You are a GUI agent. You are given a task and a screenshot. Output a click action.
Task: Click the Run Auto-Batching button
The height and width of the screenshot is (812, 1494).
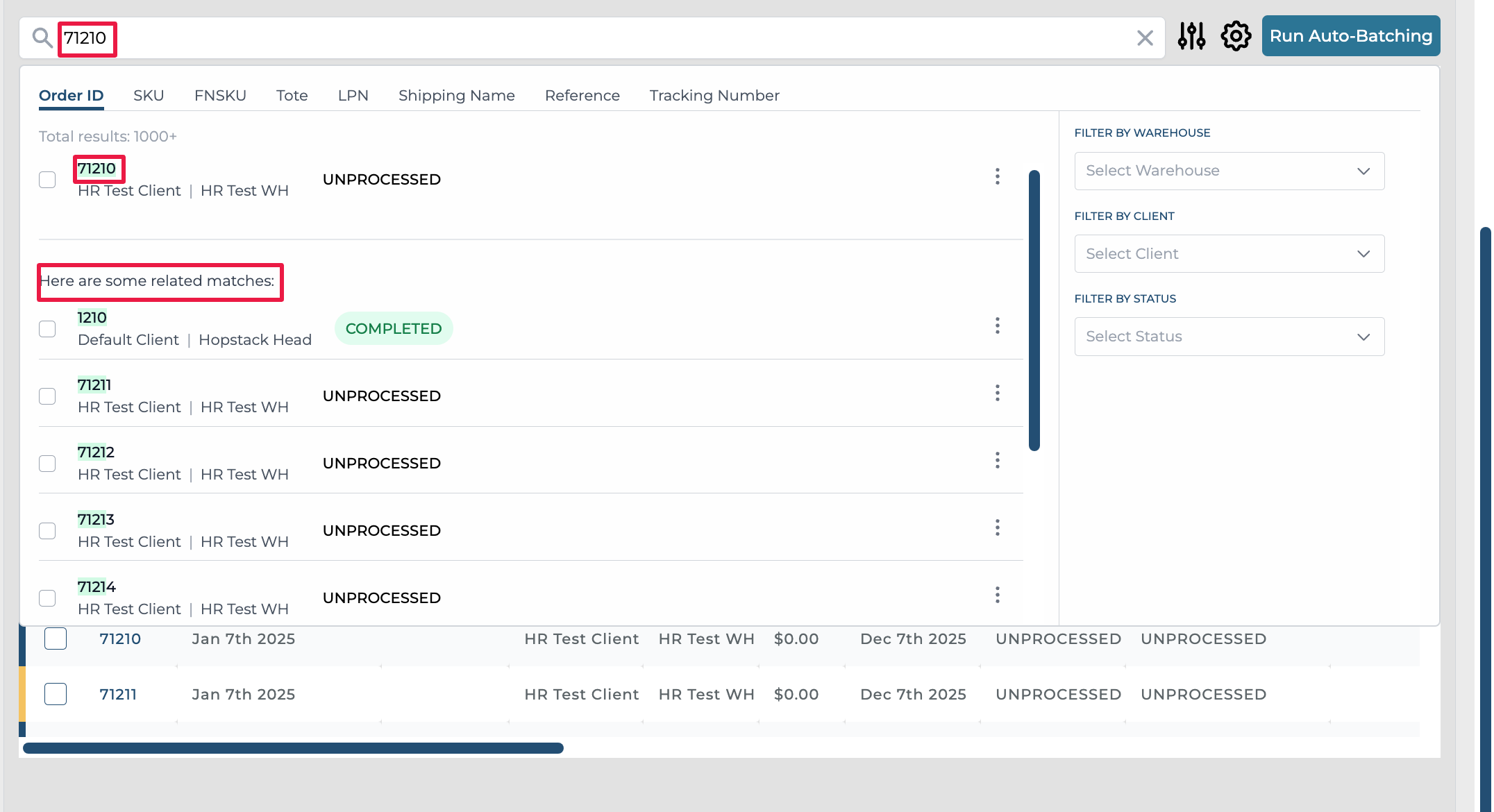1350,36
